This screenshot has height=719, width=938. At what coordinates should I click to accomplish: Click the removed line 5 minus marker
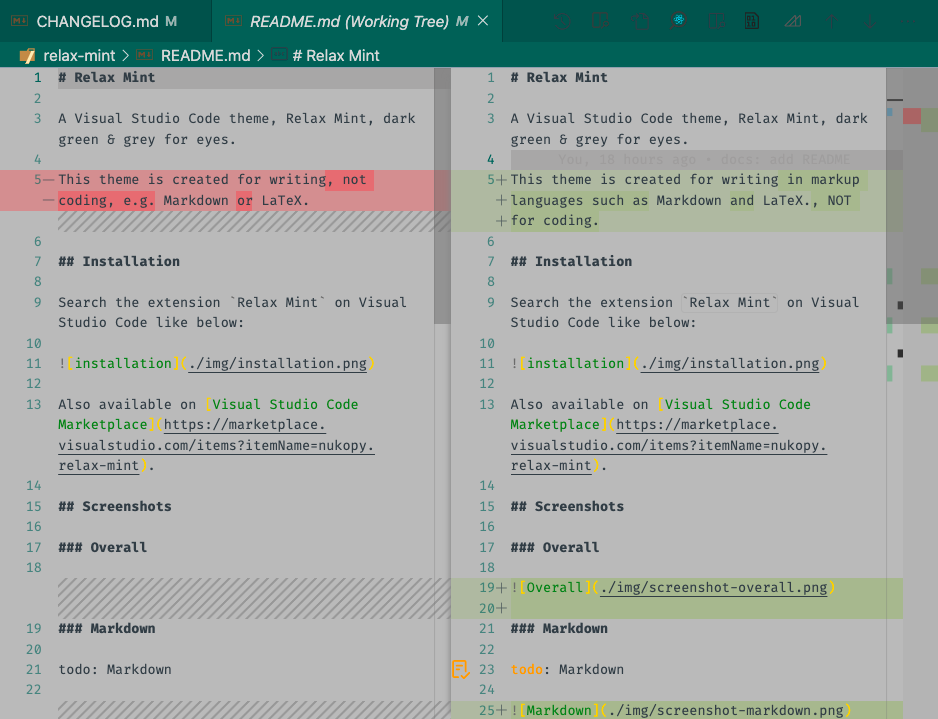48,179
